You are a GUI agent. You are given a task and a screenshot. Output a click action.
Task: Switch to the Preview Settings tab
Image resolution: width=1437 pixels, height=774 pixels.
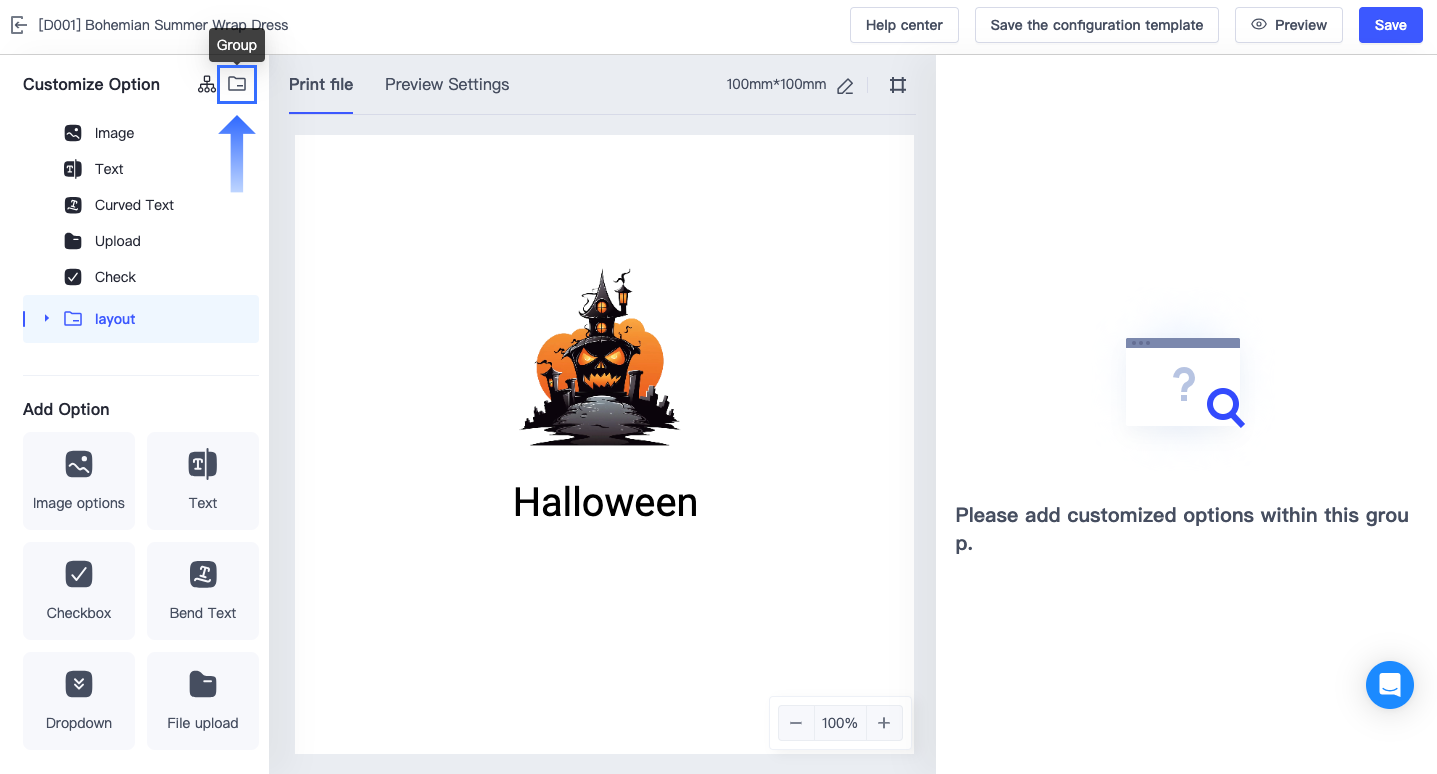pos(447,85)
